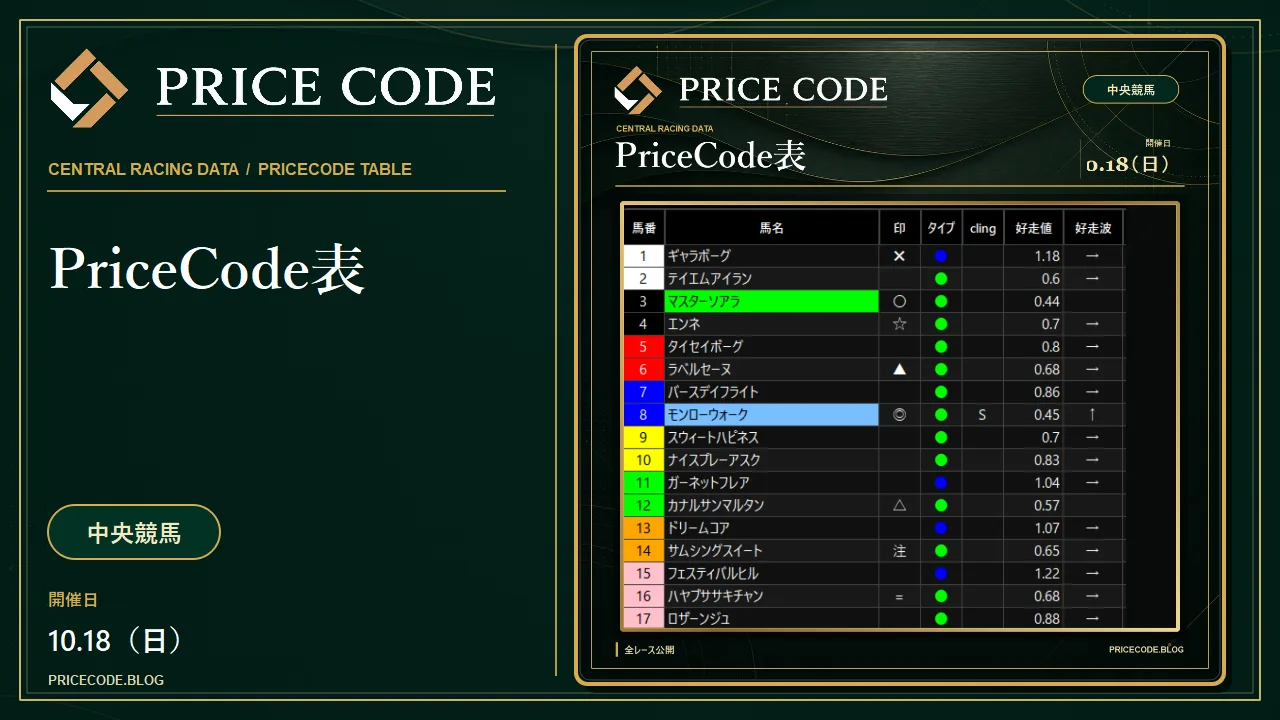This screenshot has height=720, width=1280.
Task: Click the horse name スウィートハピネス
Action: [713, 437]
